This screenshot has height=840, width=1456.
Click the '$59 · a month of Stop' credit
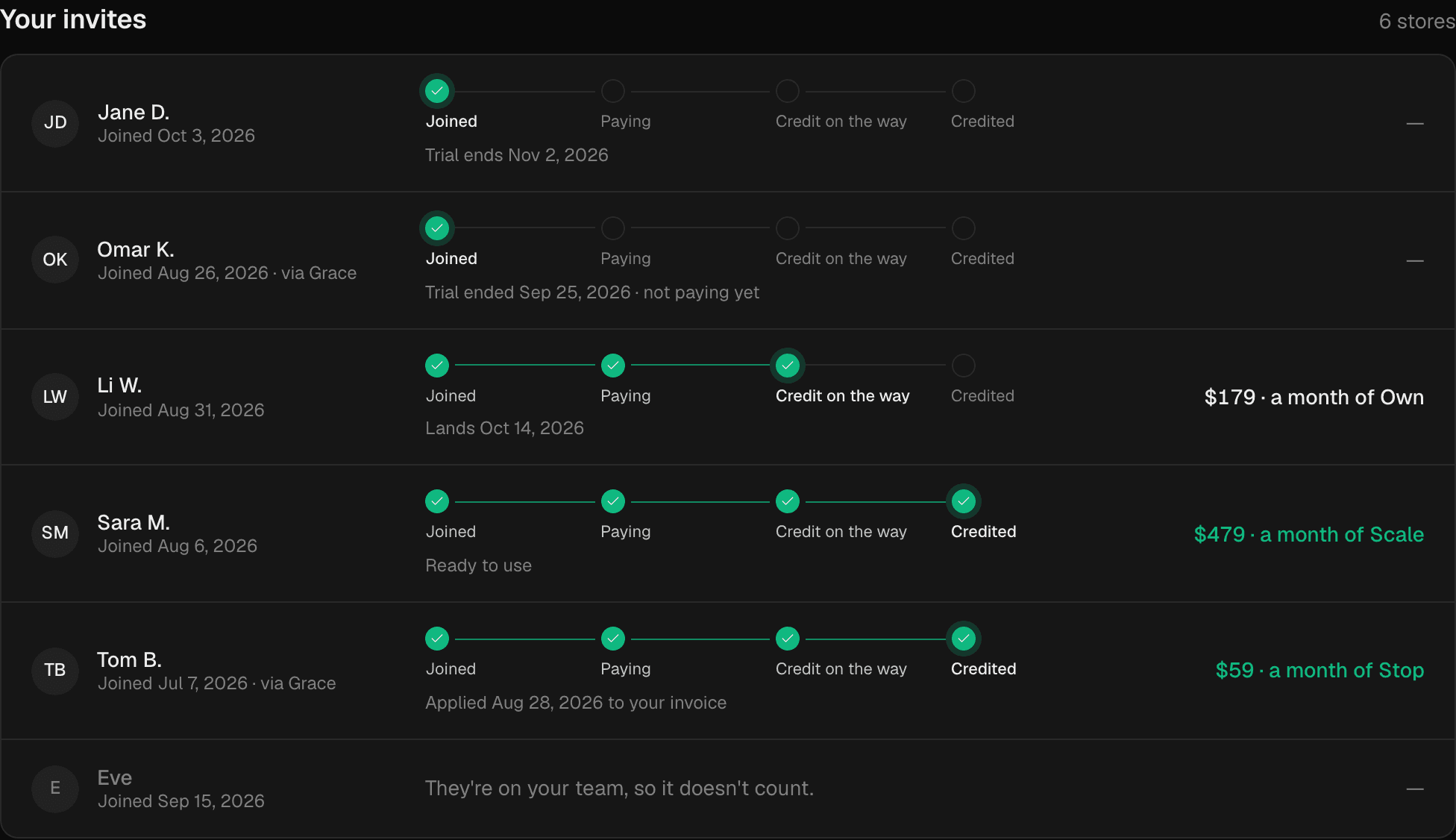point(1320,670)
